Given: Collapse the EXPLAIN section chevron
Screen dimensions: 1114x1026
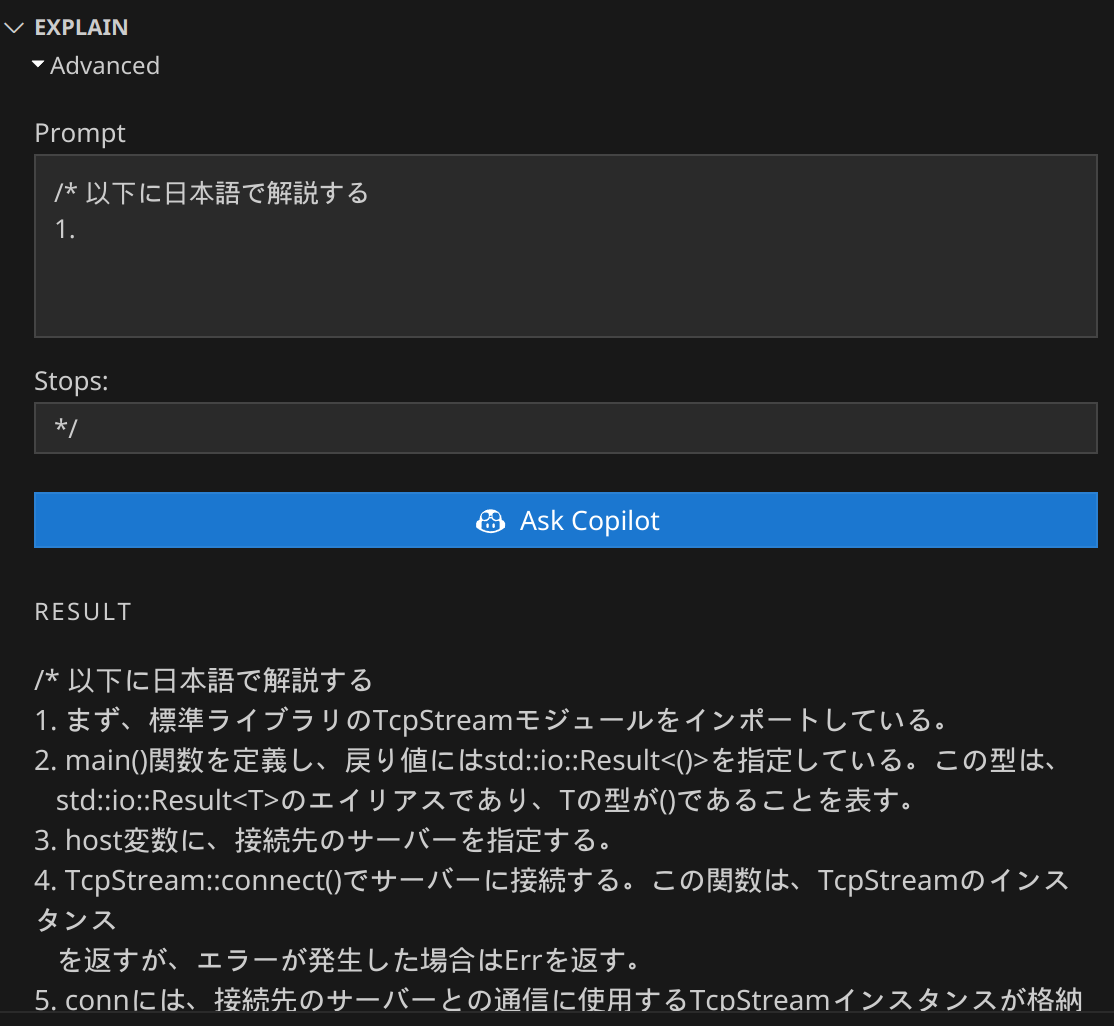Looking at the screenshot, I should click(x=14, y=28).
